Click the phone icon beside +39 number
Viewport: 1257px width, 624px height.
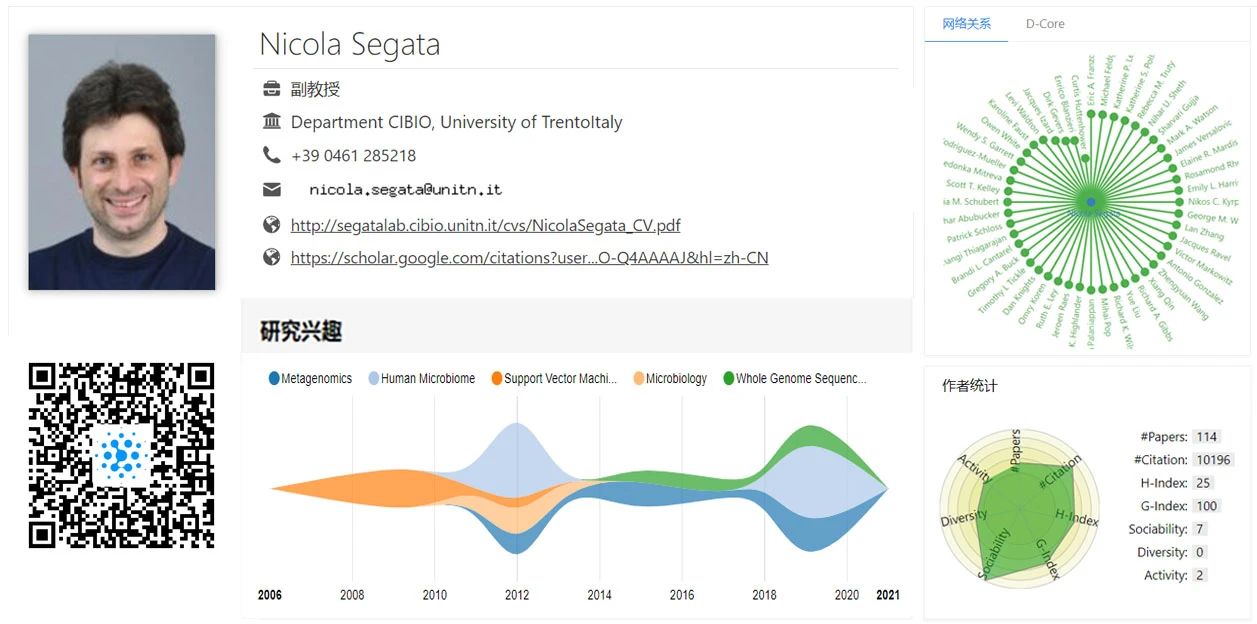point(271,155)
